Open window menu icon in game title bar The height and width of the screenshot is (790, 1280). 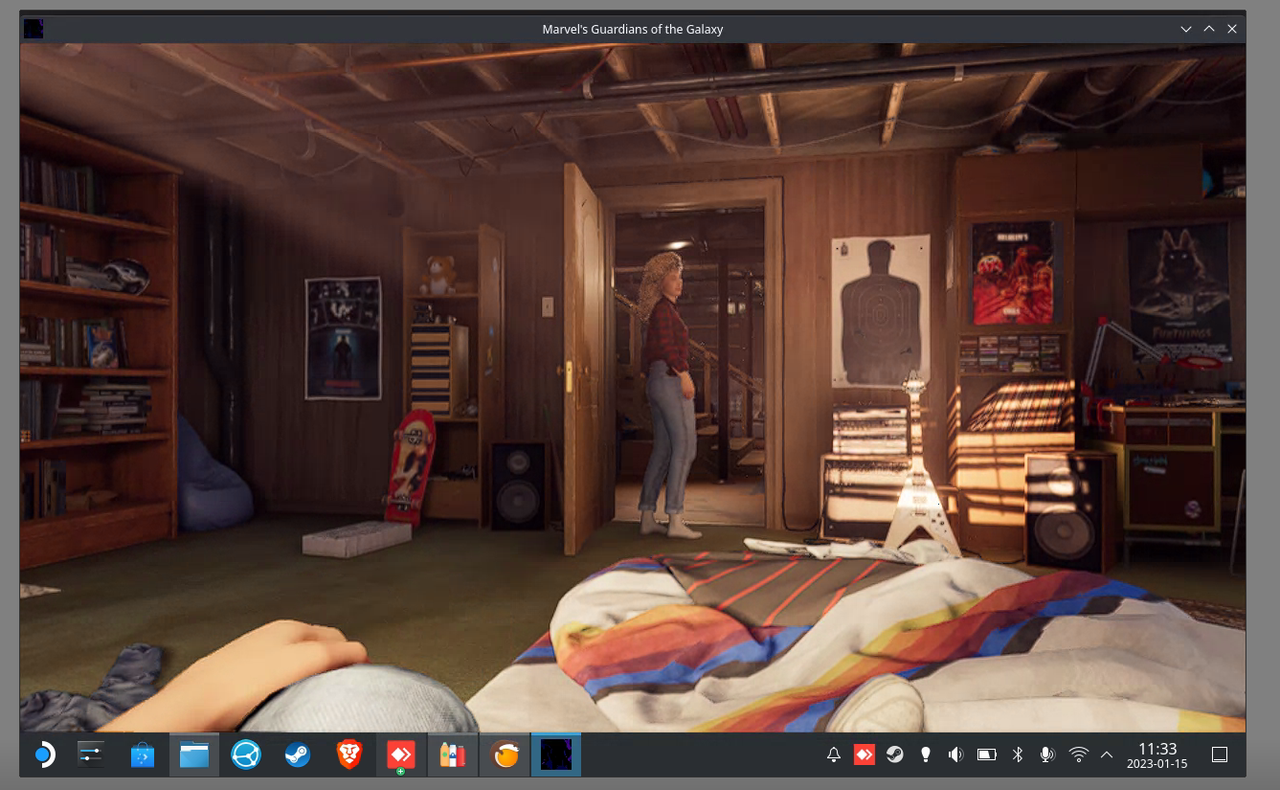pos(34,28)
